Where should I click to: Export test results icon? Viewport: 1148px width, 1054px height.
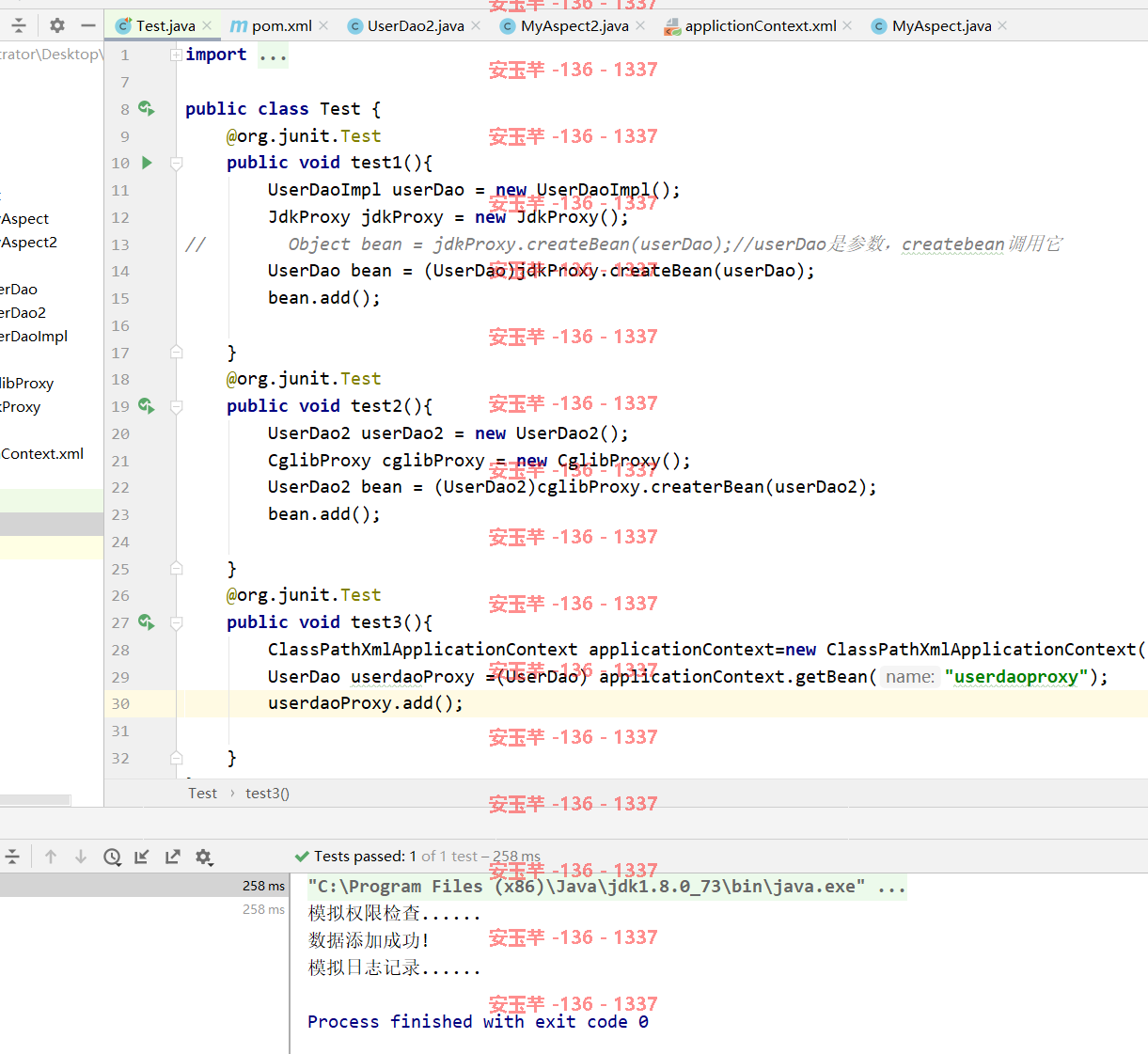(172, 857)
